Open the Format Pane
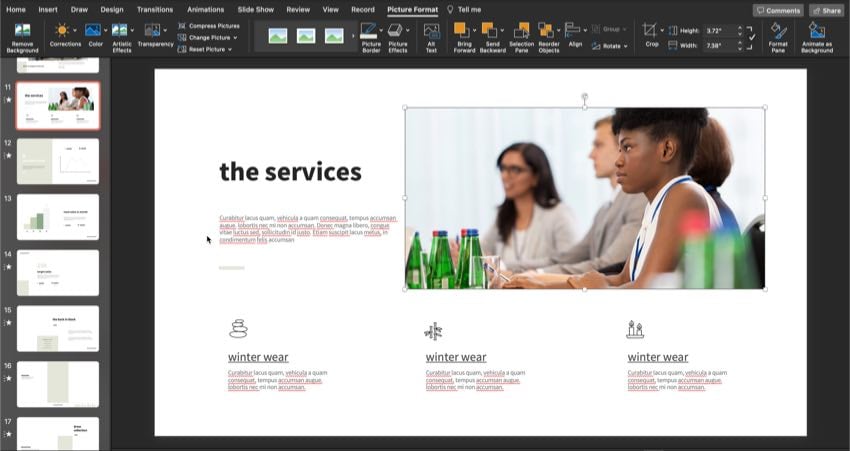850x451 pixels. pyautogui.click(x=778, y=37)
